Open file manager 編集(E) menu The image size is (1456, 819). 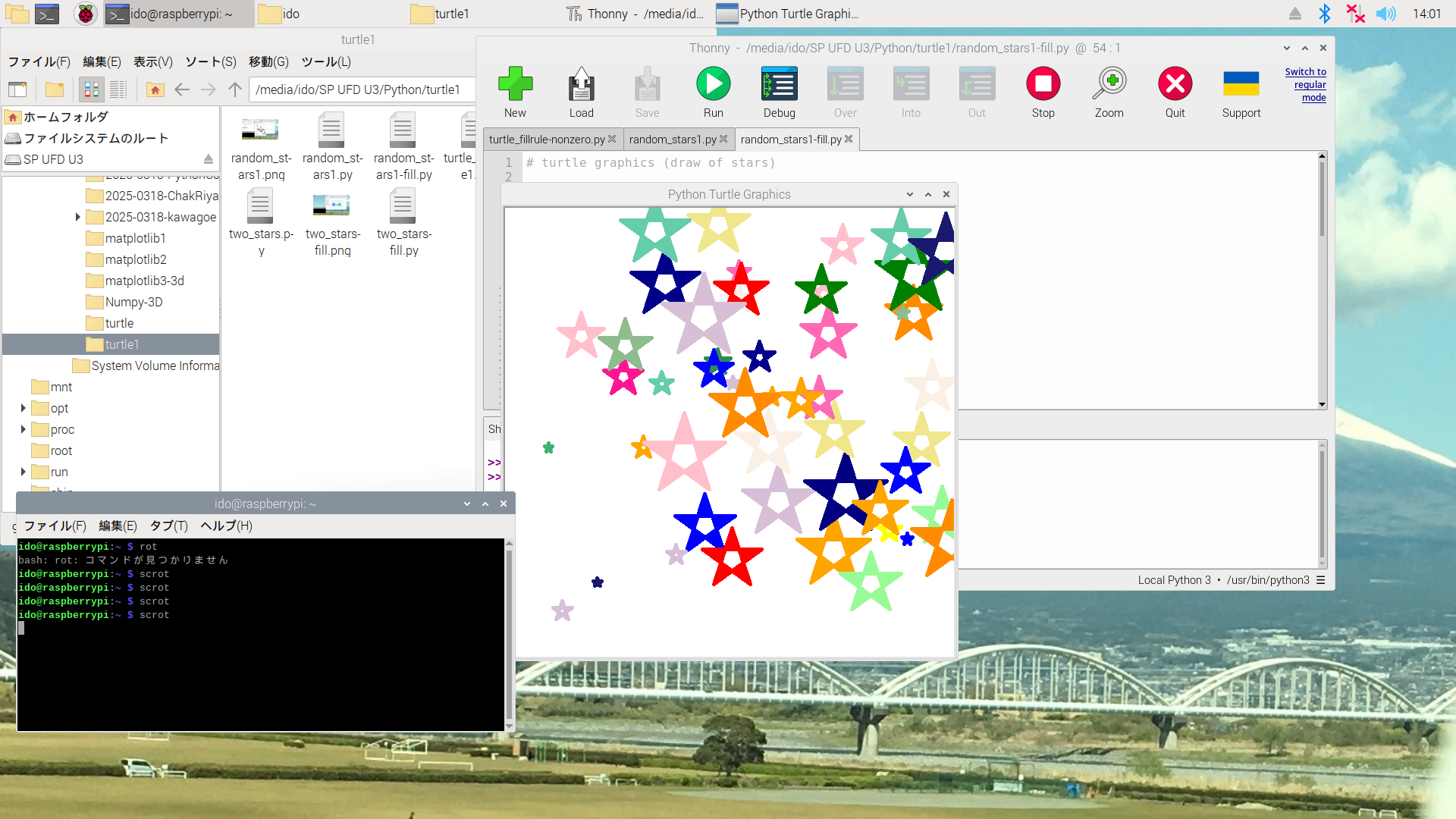[x=102, y=62]
